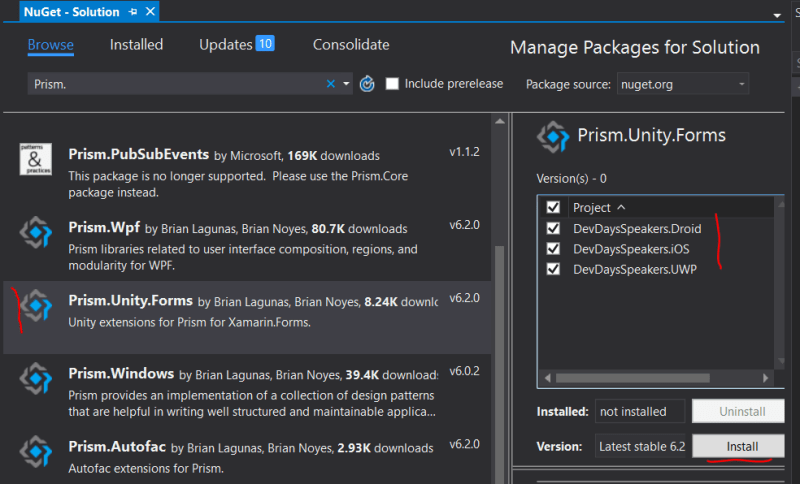Toggle Include prerelease checkbox

[x=392, y=84]
